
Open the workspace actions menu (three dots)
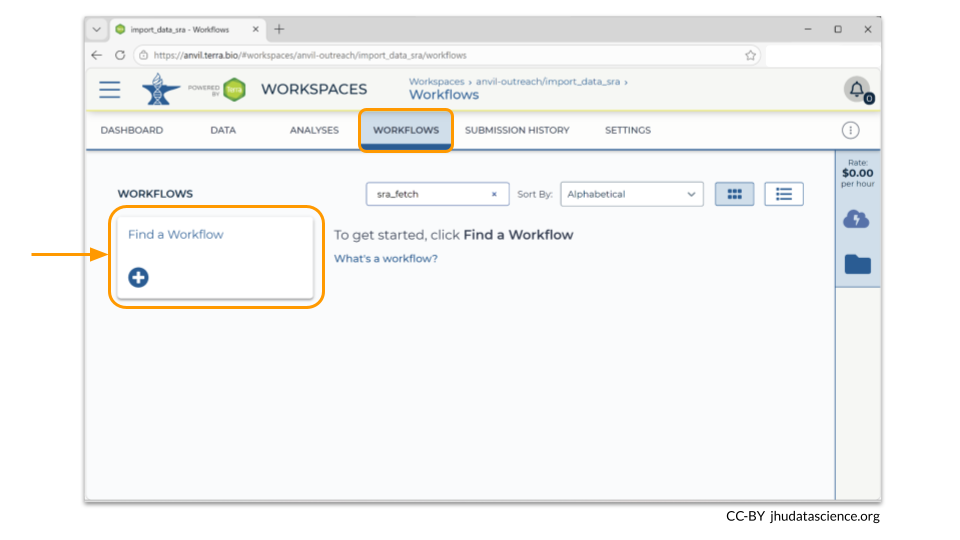coord(850,130)
